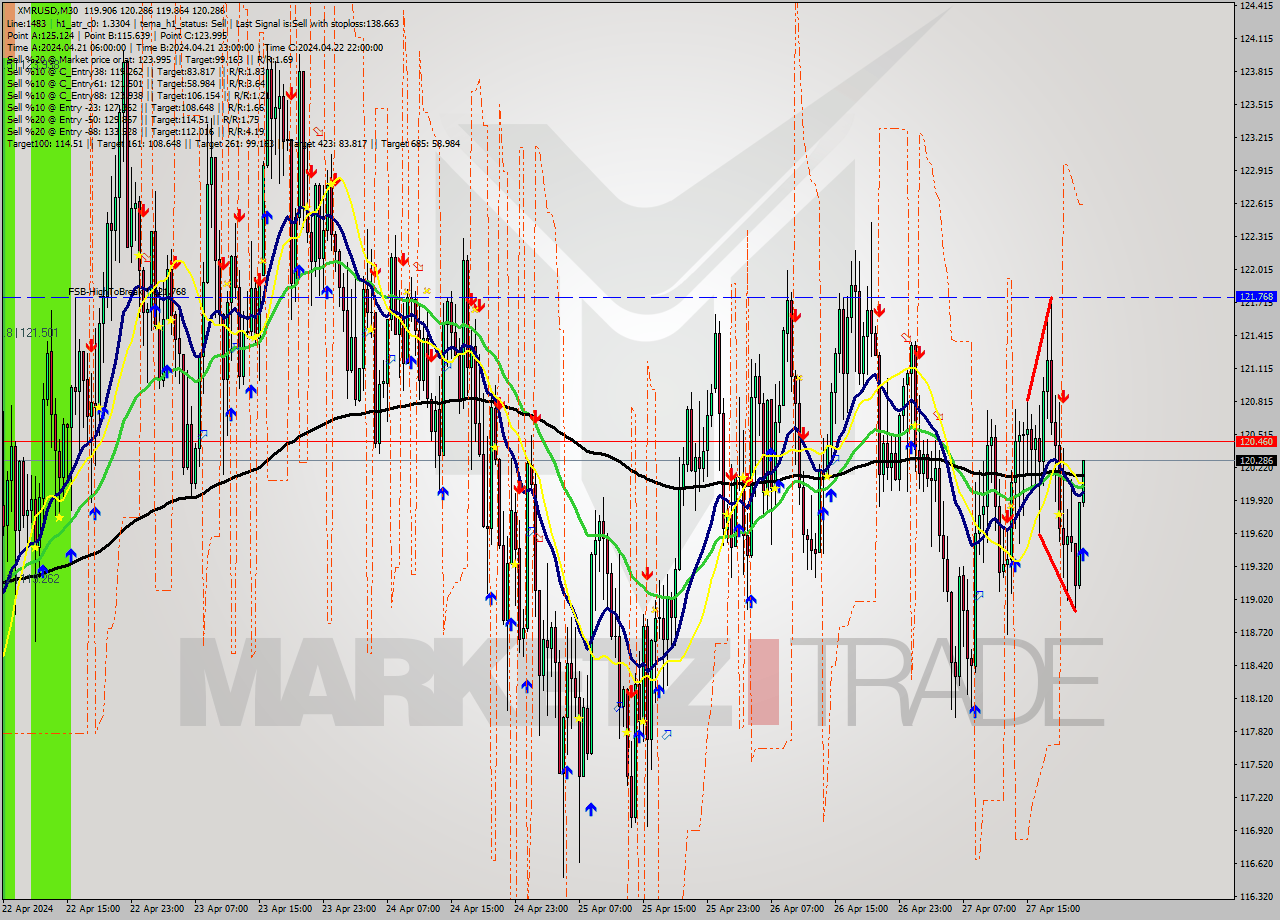Click the 122.615 price axis label
This screenshot has height=920, width=1280.
(x=1256, y=204)
